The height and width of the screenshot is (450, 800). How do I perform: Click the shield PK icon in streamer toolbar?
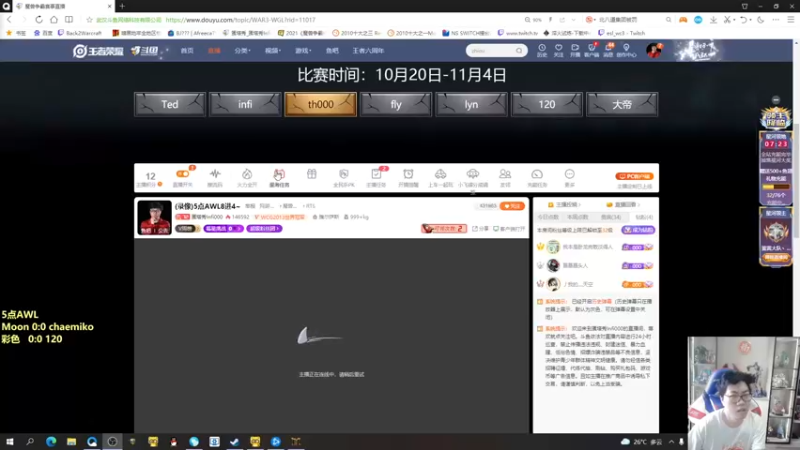coord(343,174)
